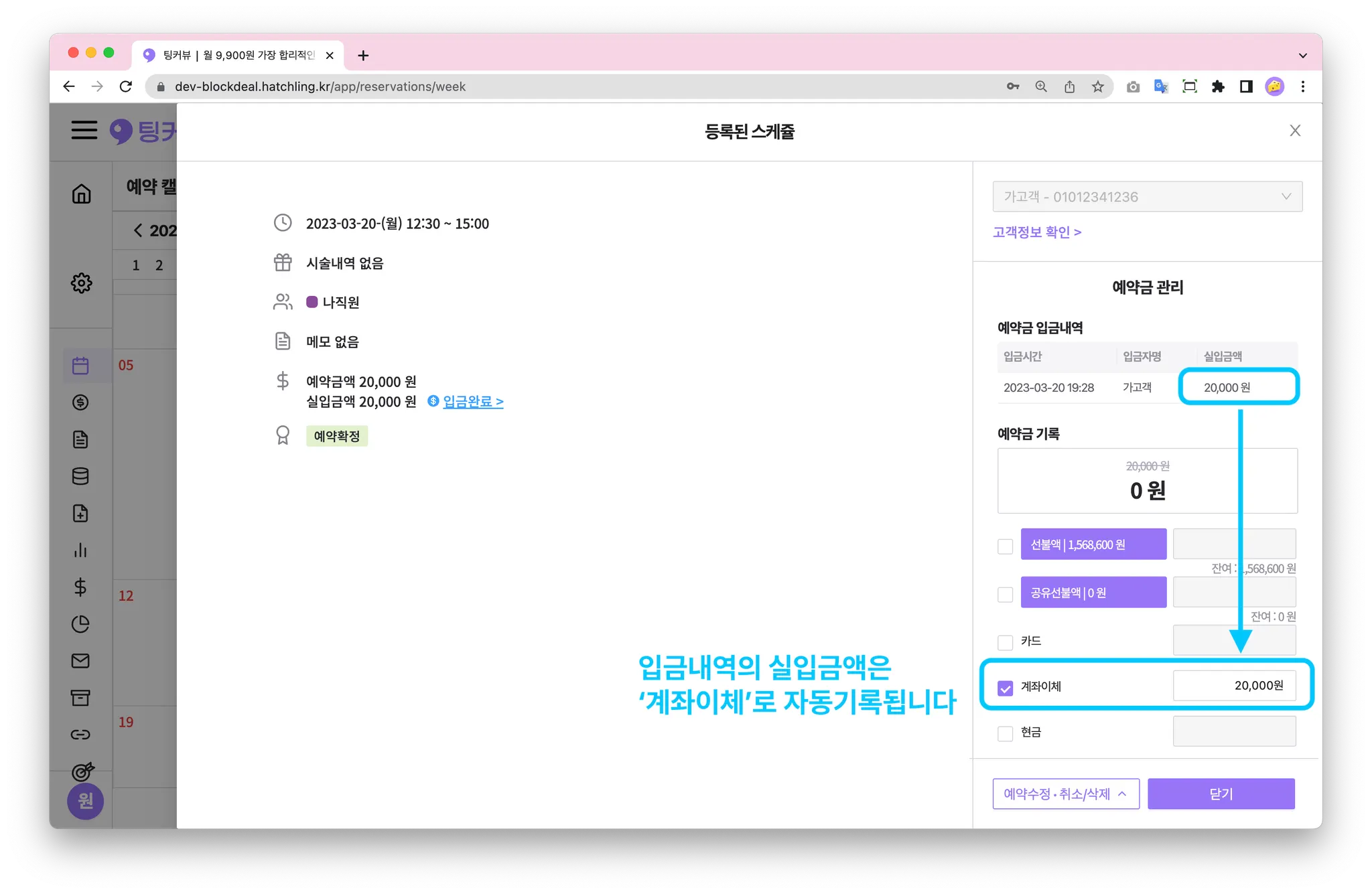Click the home icon in sidebar
This screenshot has width=1372, height=894.
pyautogui.click(x=81, y=194)
